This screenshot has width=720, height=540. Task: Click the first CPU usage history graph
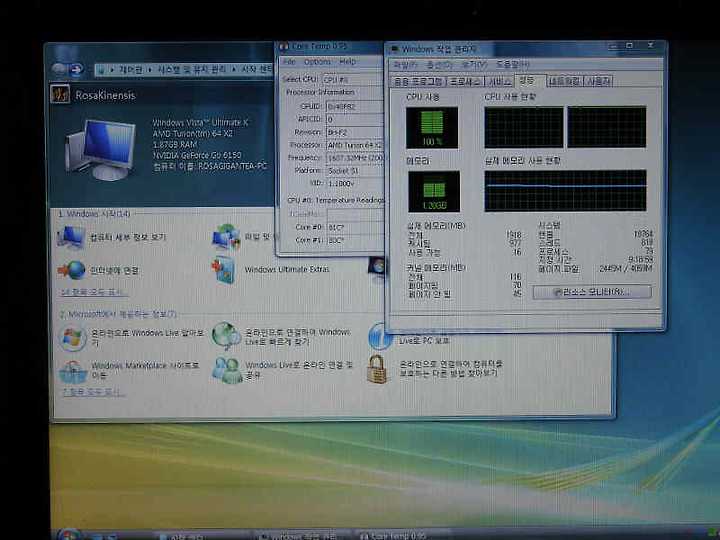pyautogui.click(x=523, y=127)
